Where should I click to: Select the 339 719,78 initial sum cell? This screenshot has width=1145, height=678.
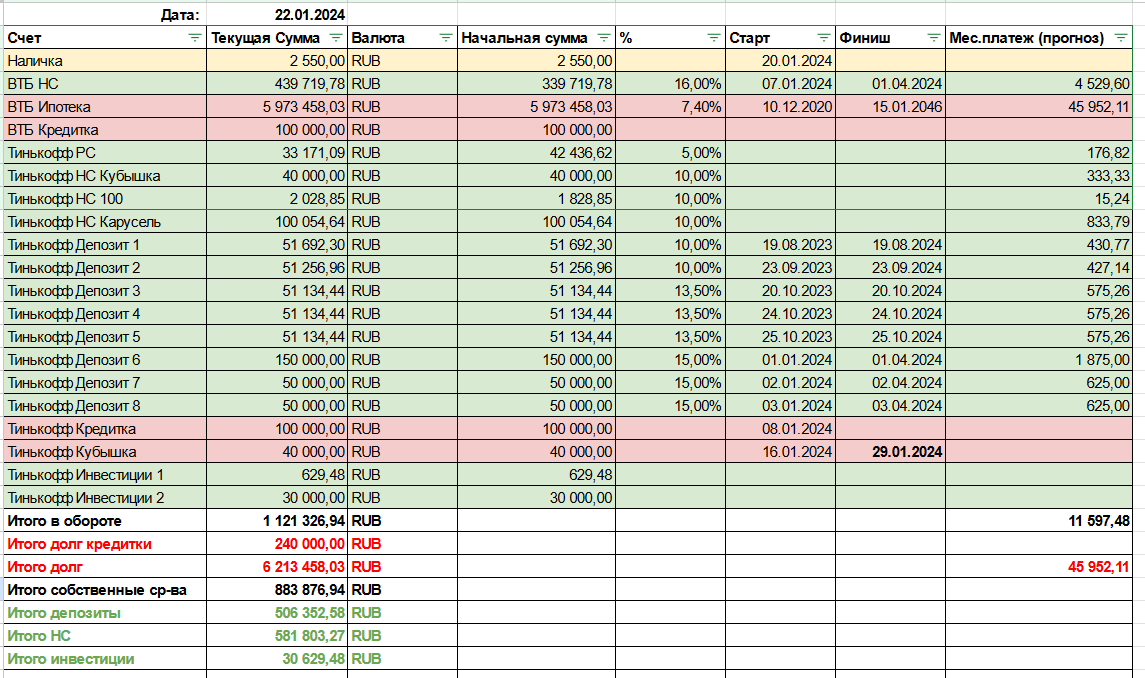[537, 84]
